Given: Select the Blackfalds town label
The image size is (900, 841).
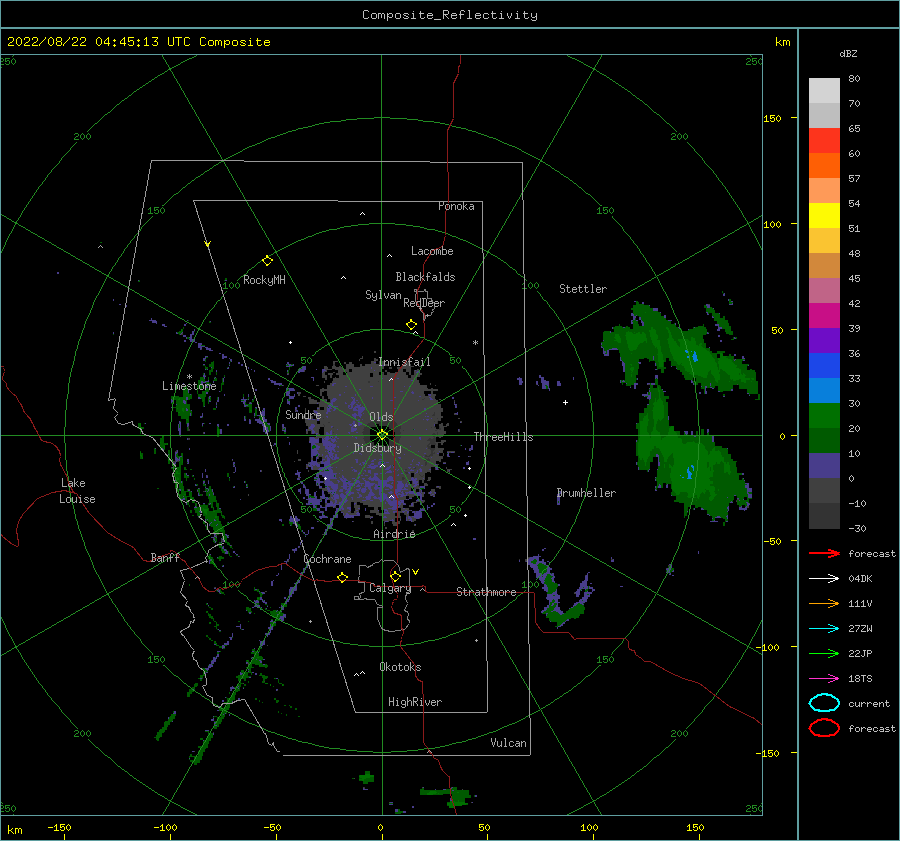Looking at the screenshot, I should point(425,277).
